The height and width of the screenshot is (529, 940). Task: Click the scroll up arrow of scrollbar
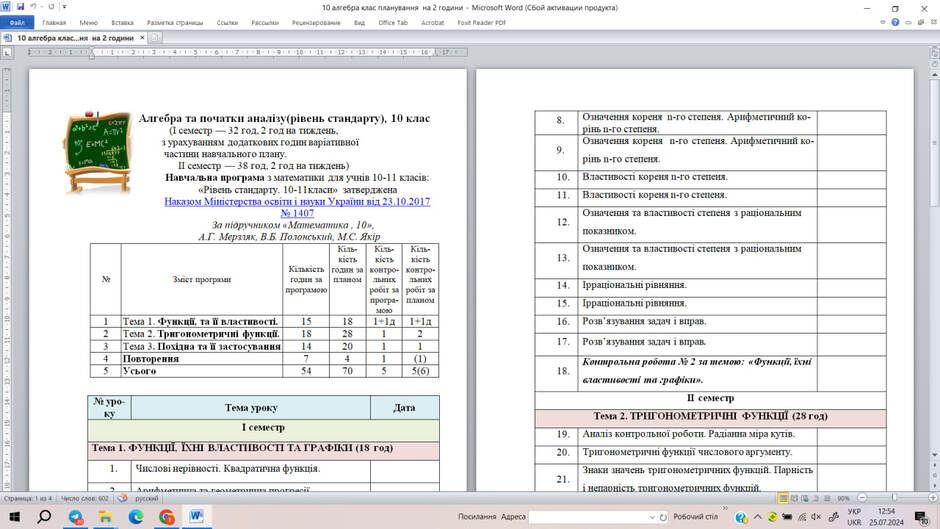point(934,74)
